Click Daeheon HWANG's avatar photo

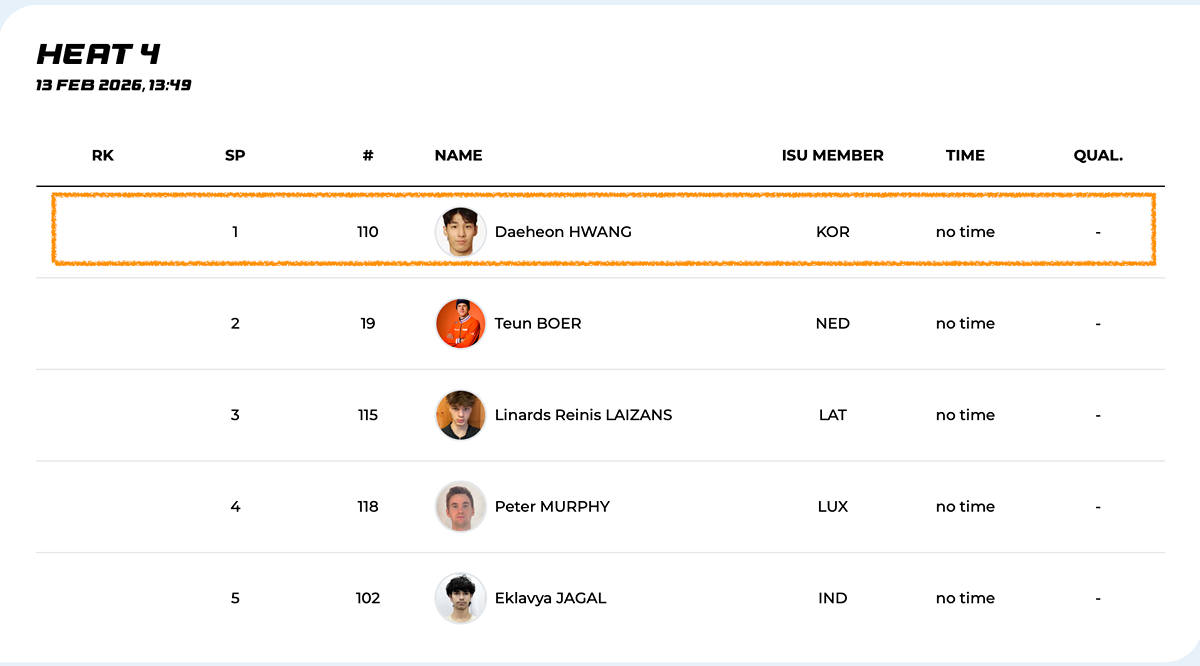tap(461, 232)
